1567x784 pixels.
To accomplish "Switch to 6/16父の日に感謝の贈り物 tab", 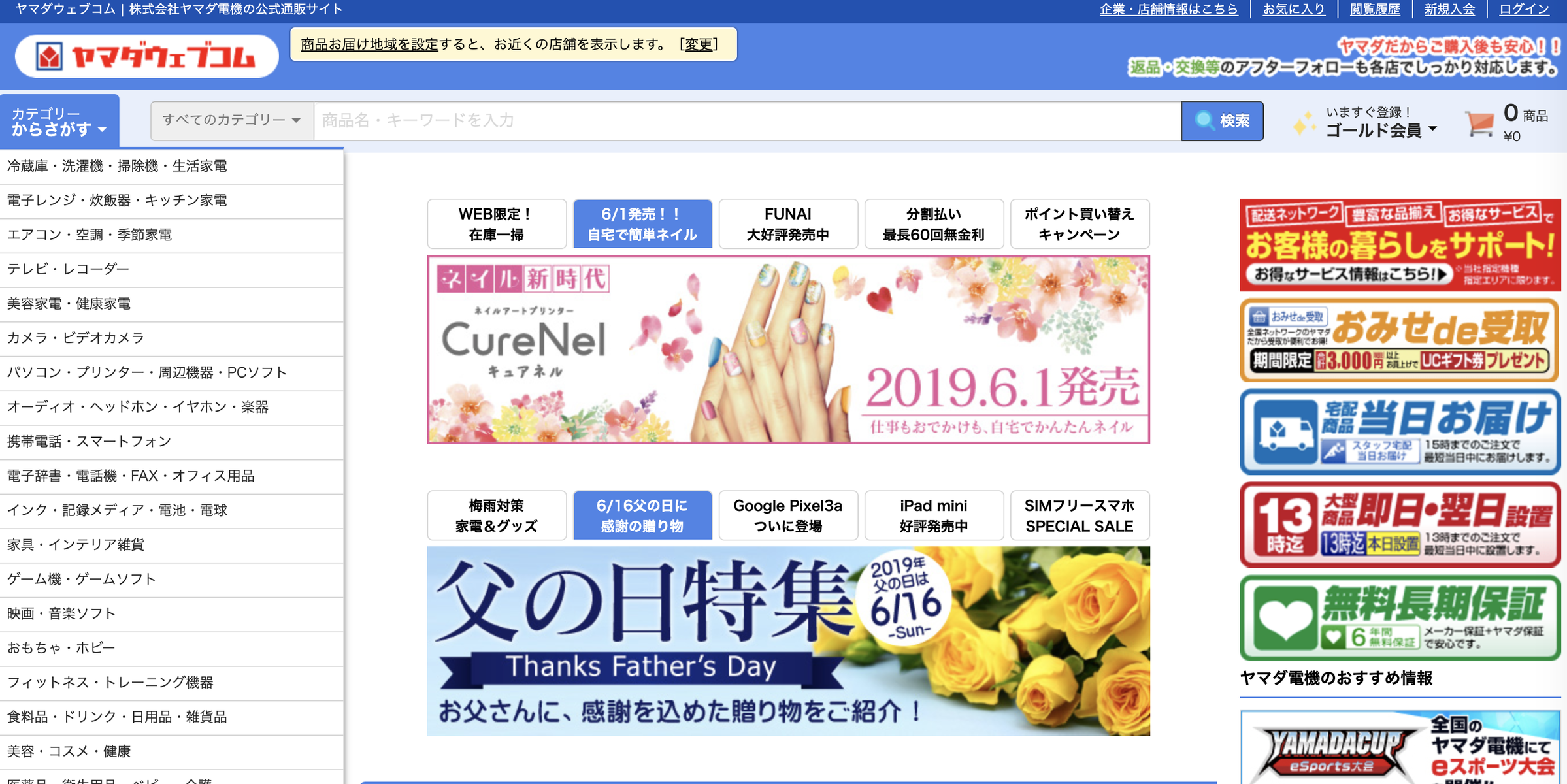I will 642,515.
